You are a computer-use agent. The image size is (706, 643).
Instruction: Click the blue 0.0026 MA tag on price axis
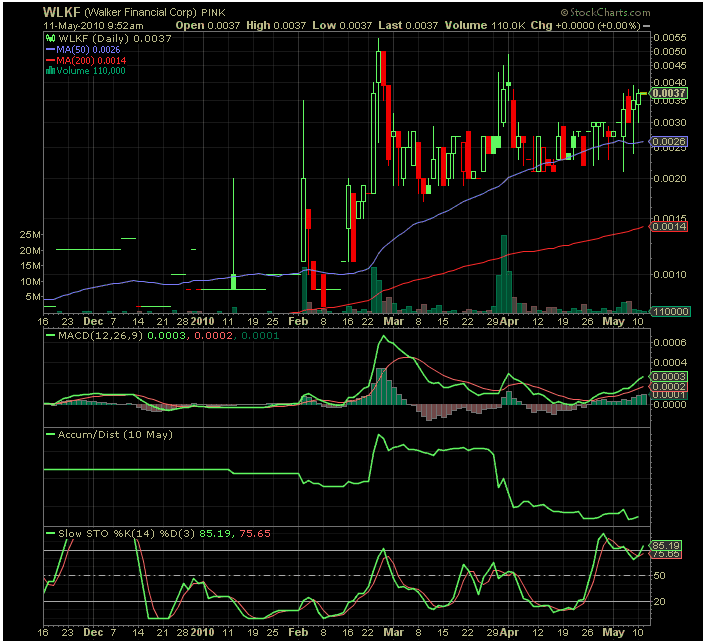[669, 141]
